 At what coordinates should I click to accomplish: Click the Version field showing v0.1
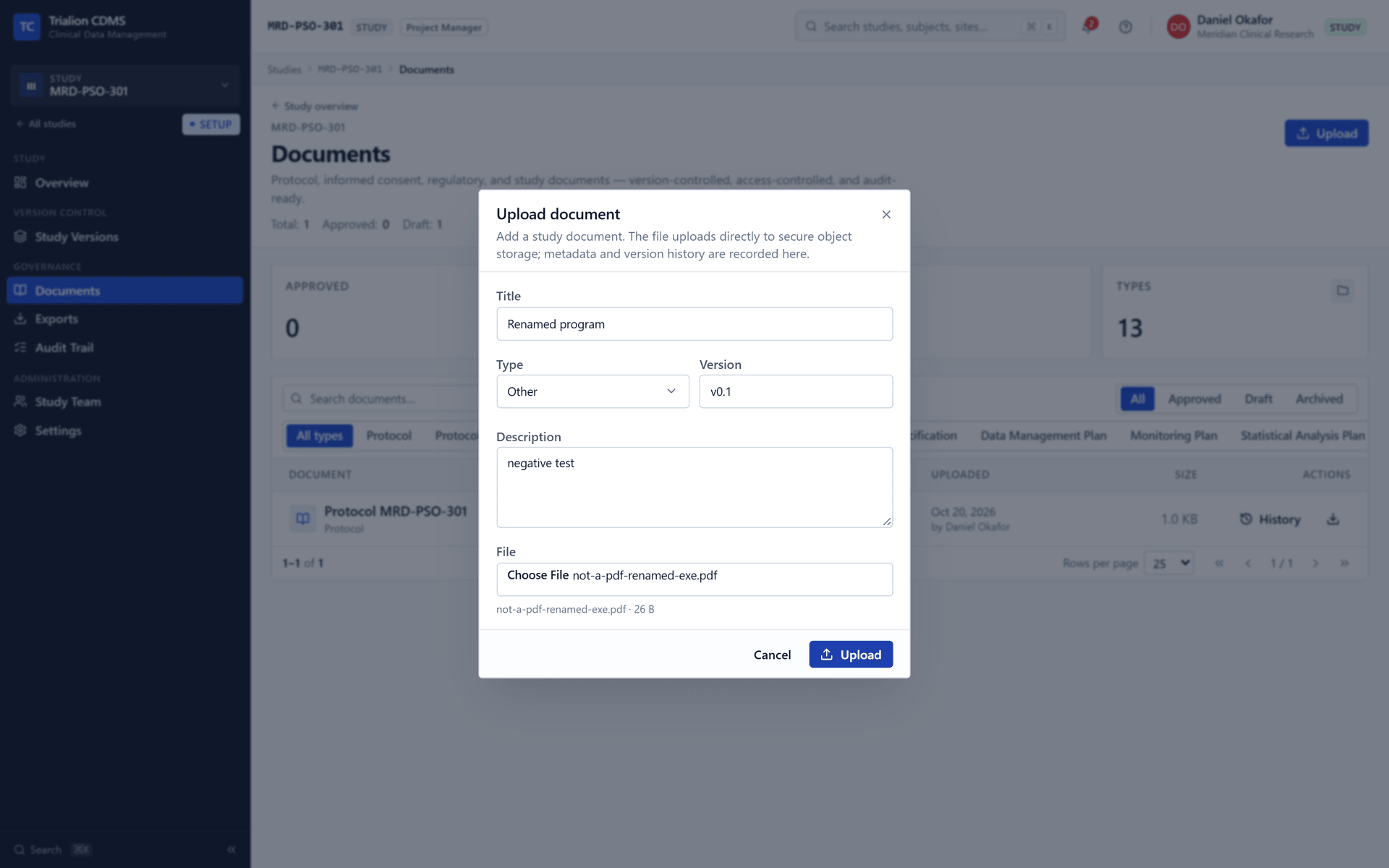(x=796, y=391)
